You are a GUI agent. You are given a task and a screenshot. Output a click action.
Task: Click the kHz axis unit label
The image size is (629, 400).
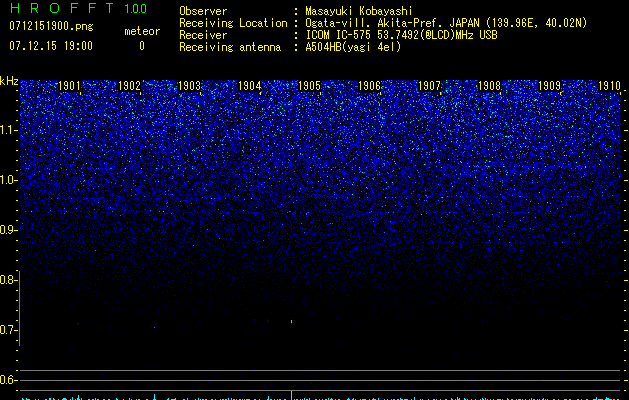[9, 81]
